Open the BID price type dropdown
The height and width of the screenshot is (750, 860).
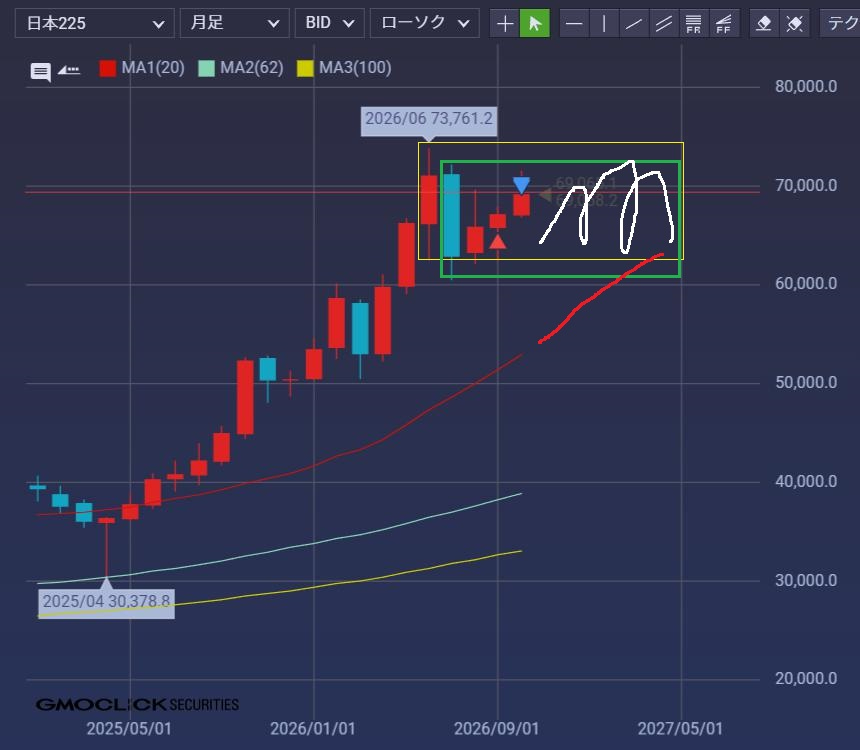[330, 24]
